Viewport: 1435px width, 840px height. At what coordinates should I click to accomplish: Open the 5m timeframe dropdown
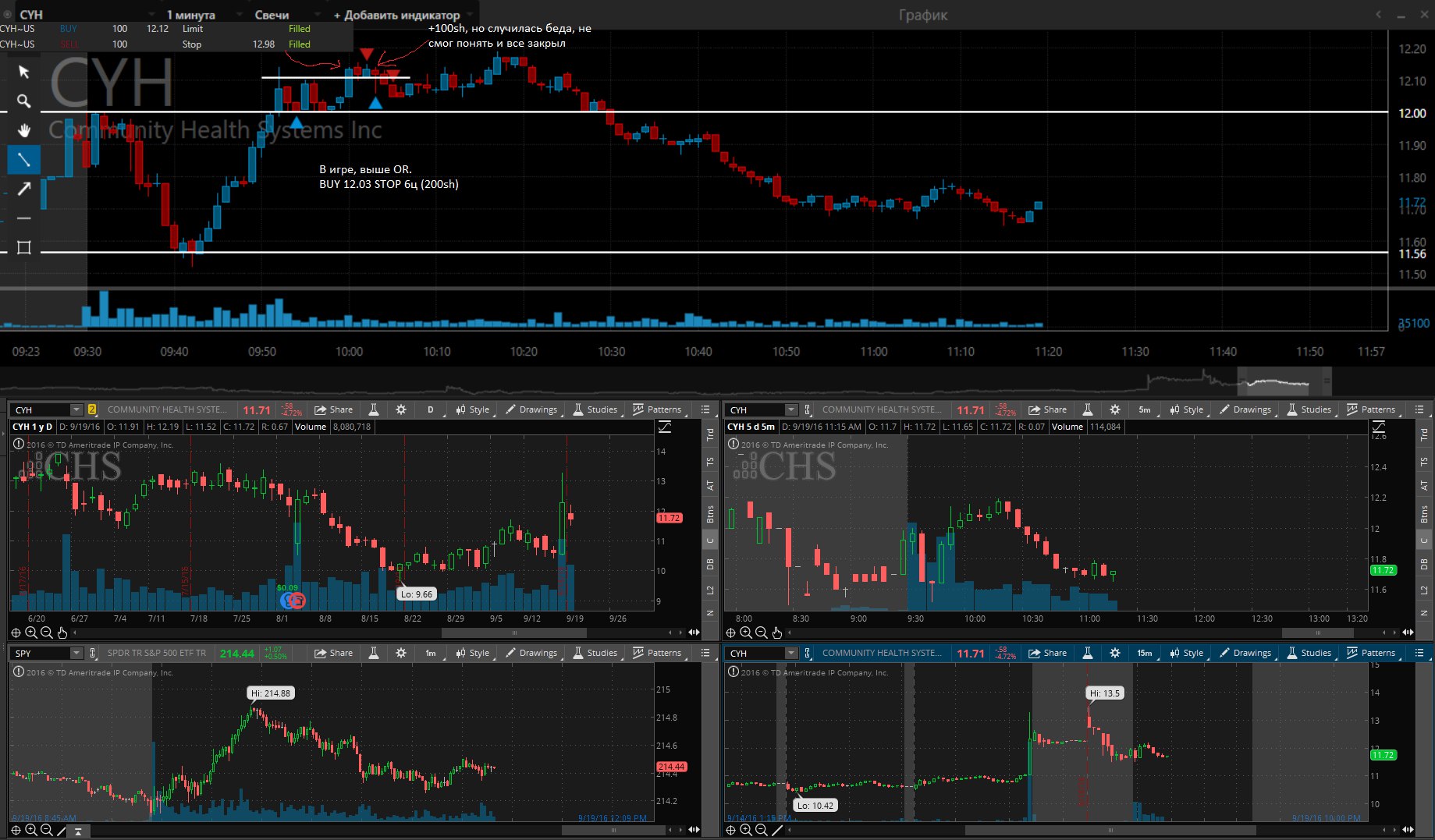(x=1145, y=409)
